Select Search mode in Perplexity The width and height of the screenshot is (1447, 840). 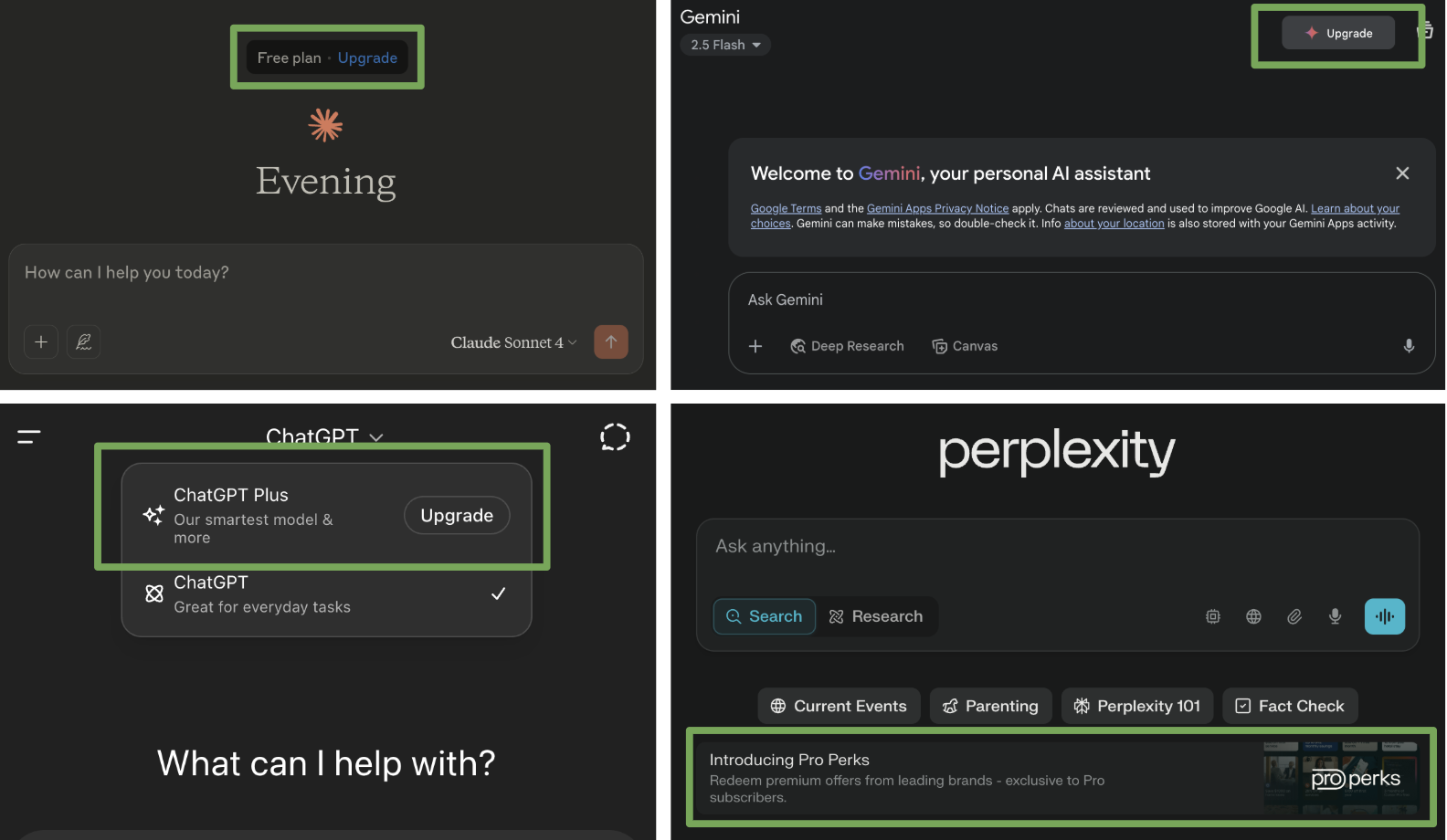(764, 616)
